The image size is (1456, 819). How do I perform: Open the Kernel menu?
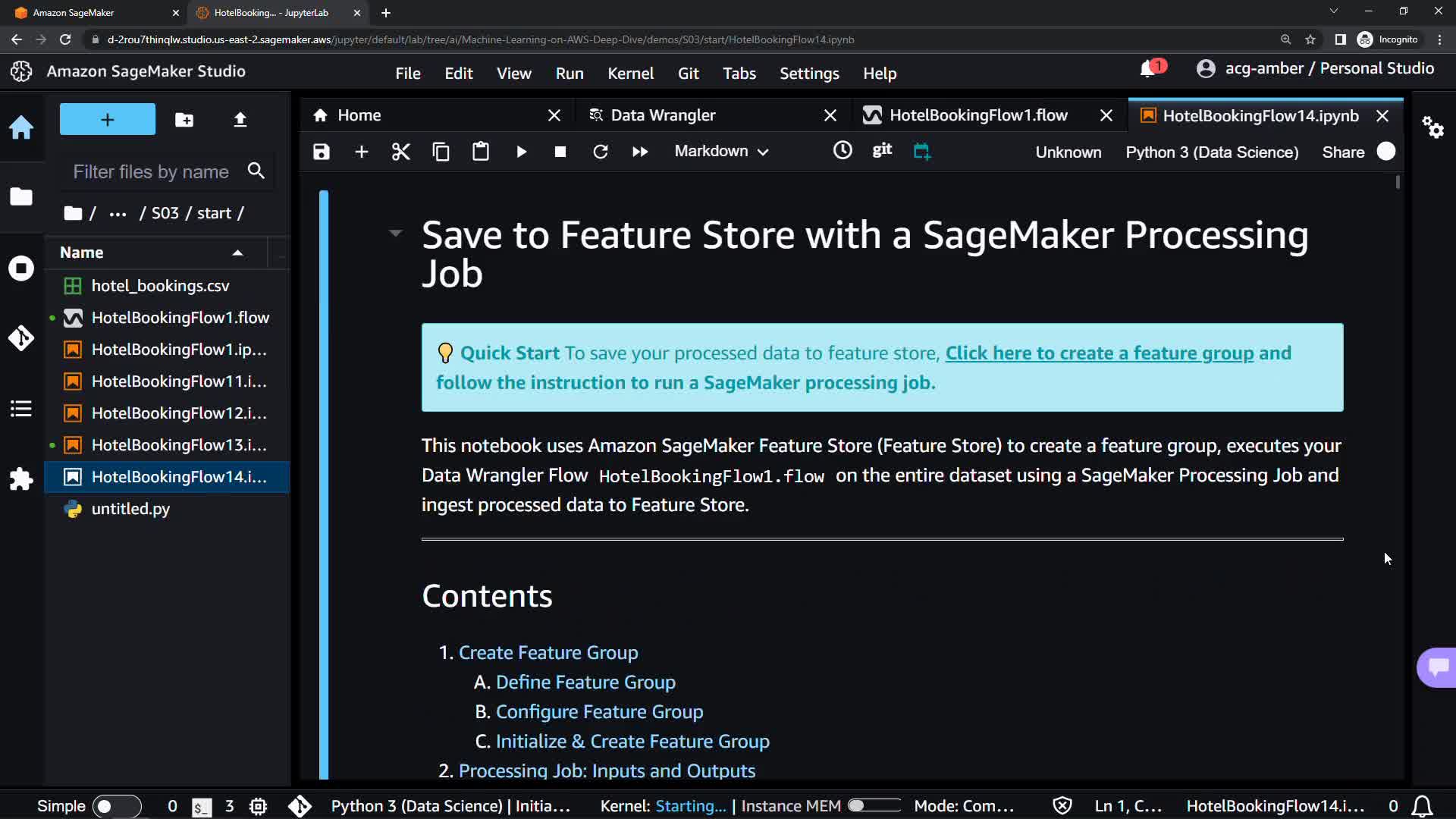coord(629,74)
